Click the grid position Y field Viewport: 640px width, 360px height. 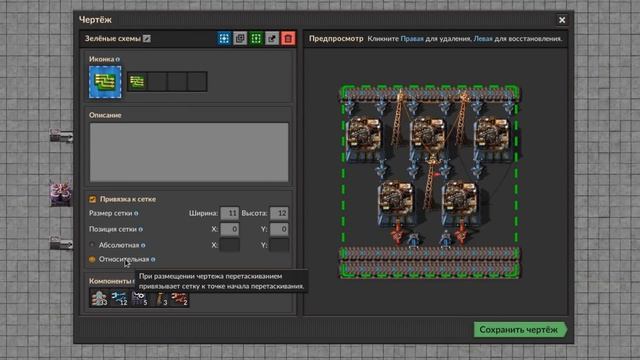click(279, 229)
